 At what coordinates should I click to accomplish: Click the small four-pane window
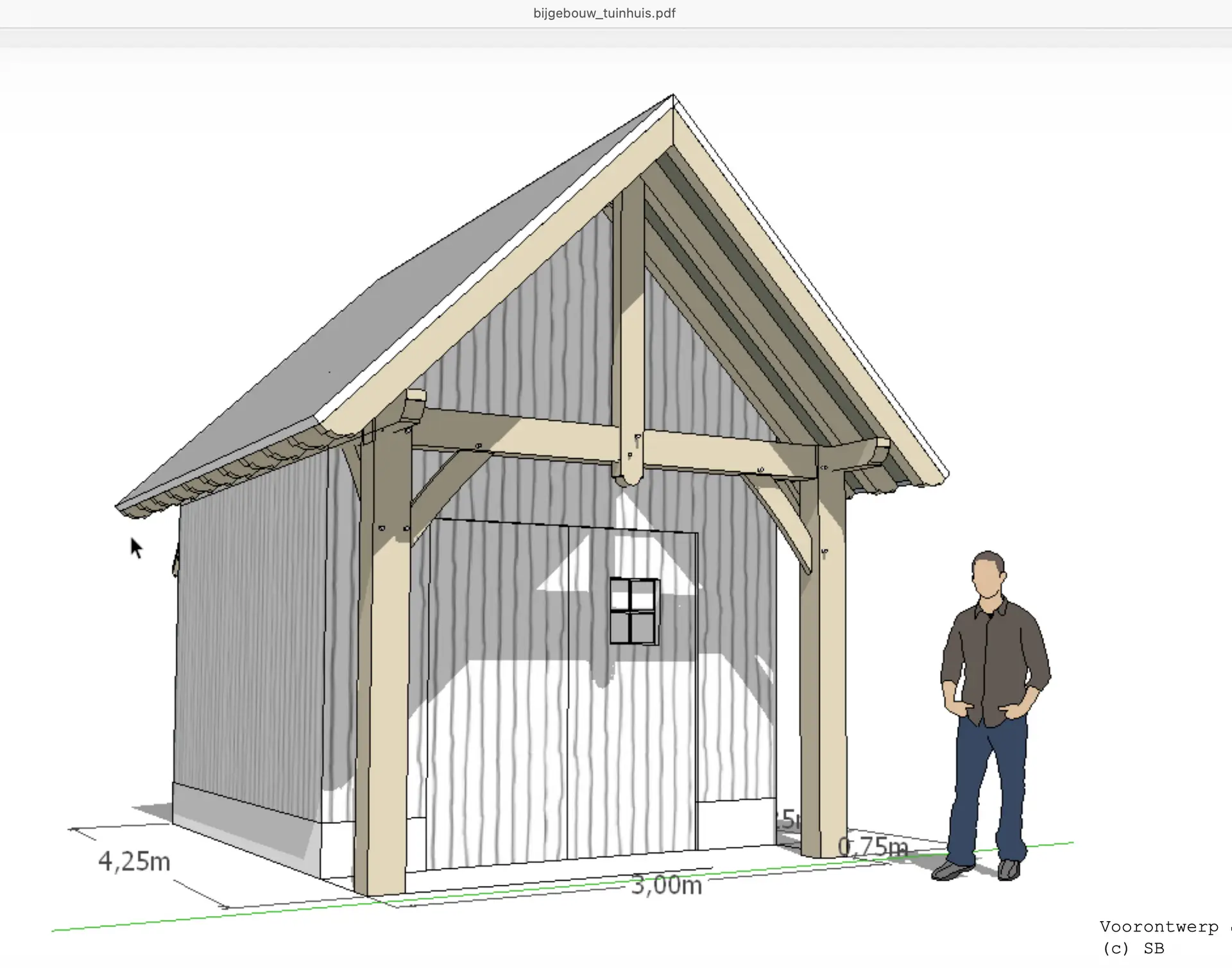(x=633, y=611)
